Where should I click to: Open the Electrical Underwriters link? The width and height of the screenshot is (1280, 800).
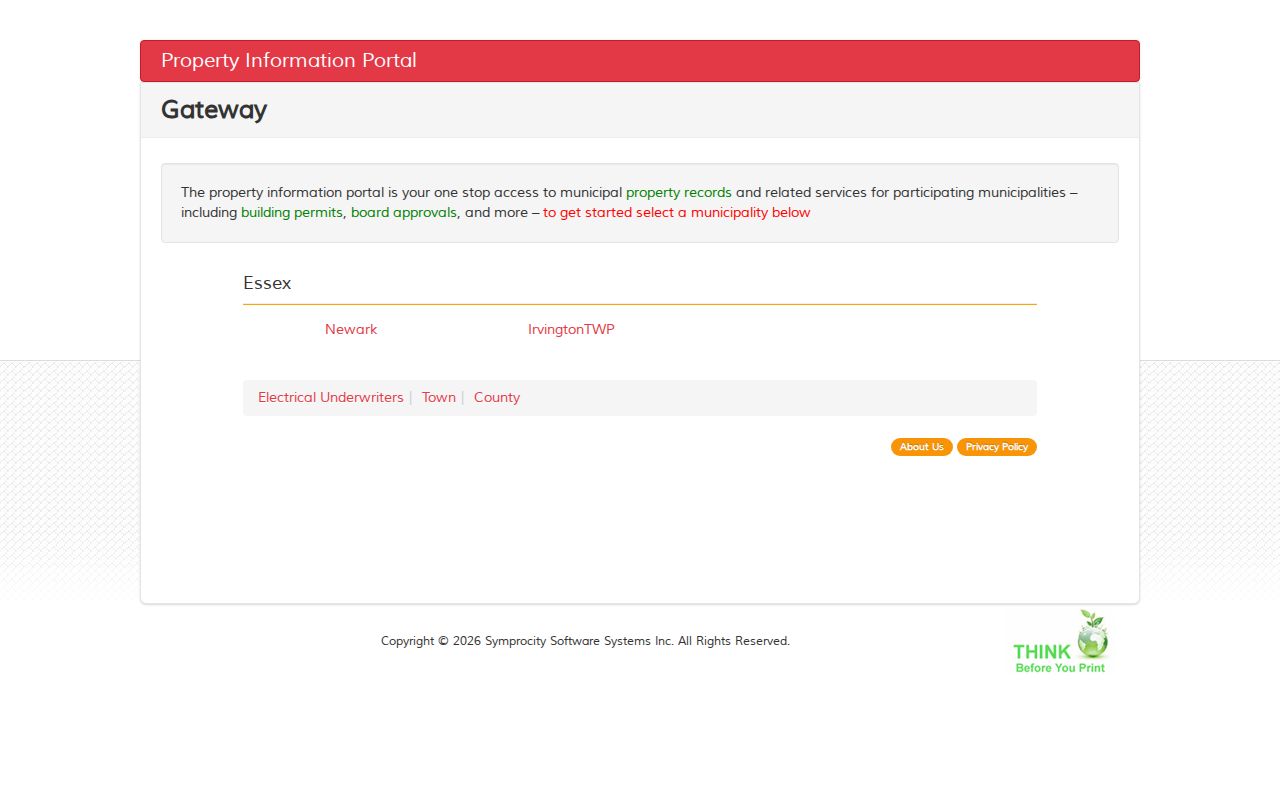pyautogui.click(x=331, y=397)
